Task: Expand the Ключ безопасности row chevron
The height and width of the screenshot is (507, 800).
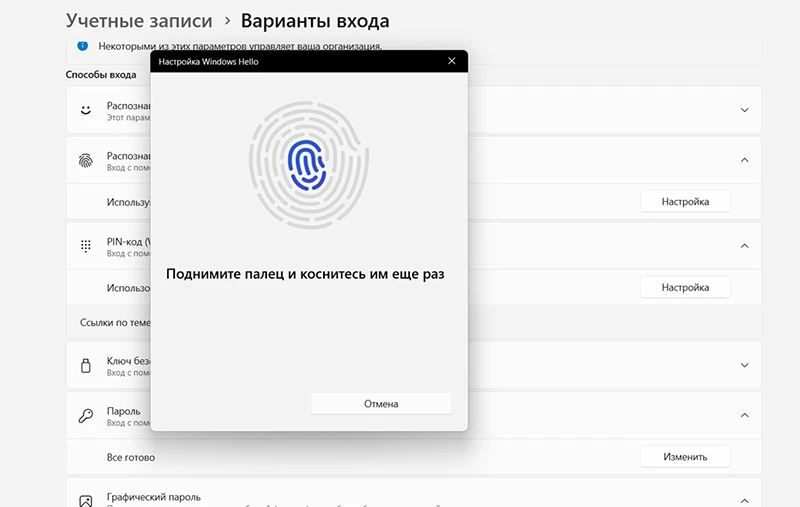Action: [x=744, y=365]
